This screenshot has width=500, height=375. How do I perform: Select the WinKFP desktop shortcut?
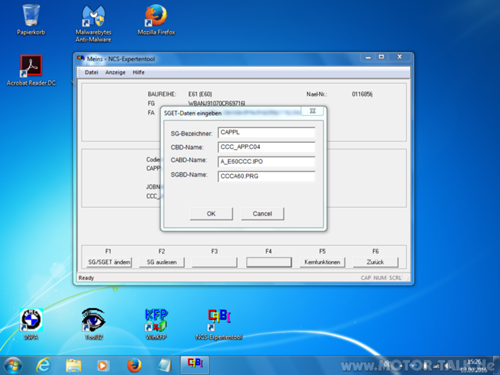[x=156, y=323]
